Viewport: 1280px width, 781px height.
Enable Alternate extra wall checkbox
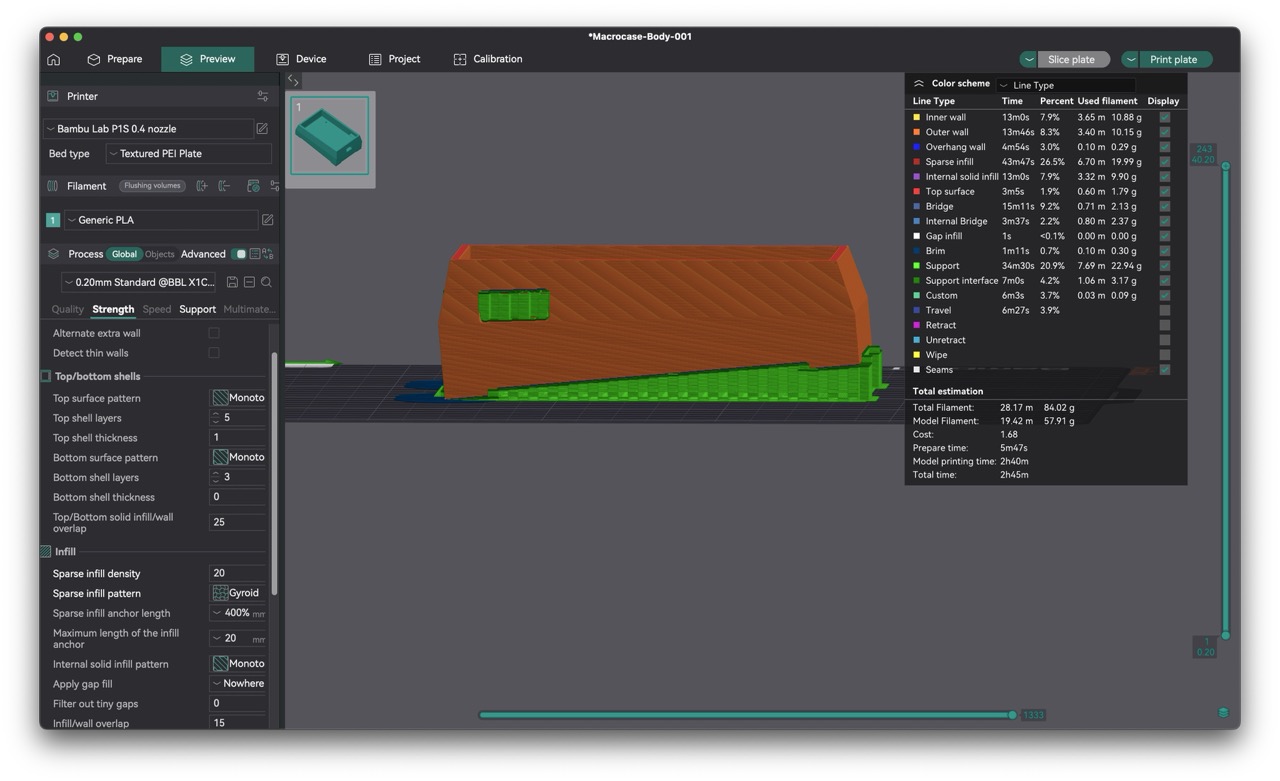pyautogui.click(x=214, y=333)
